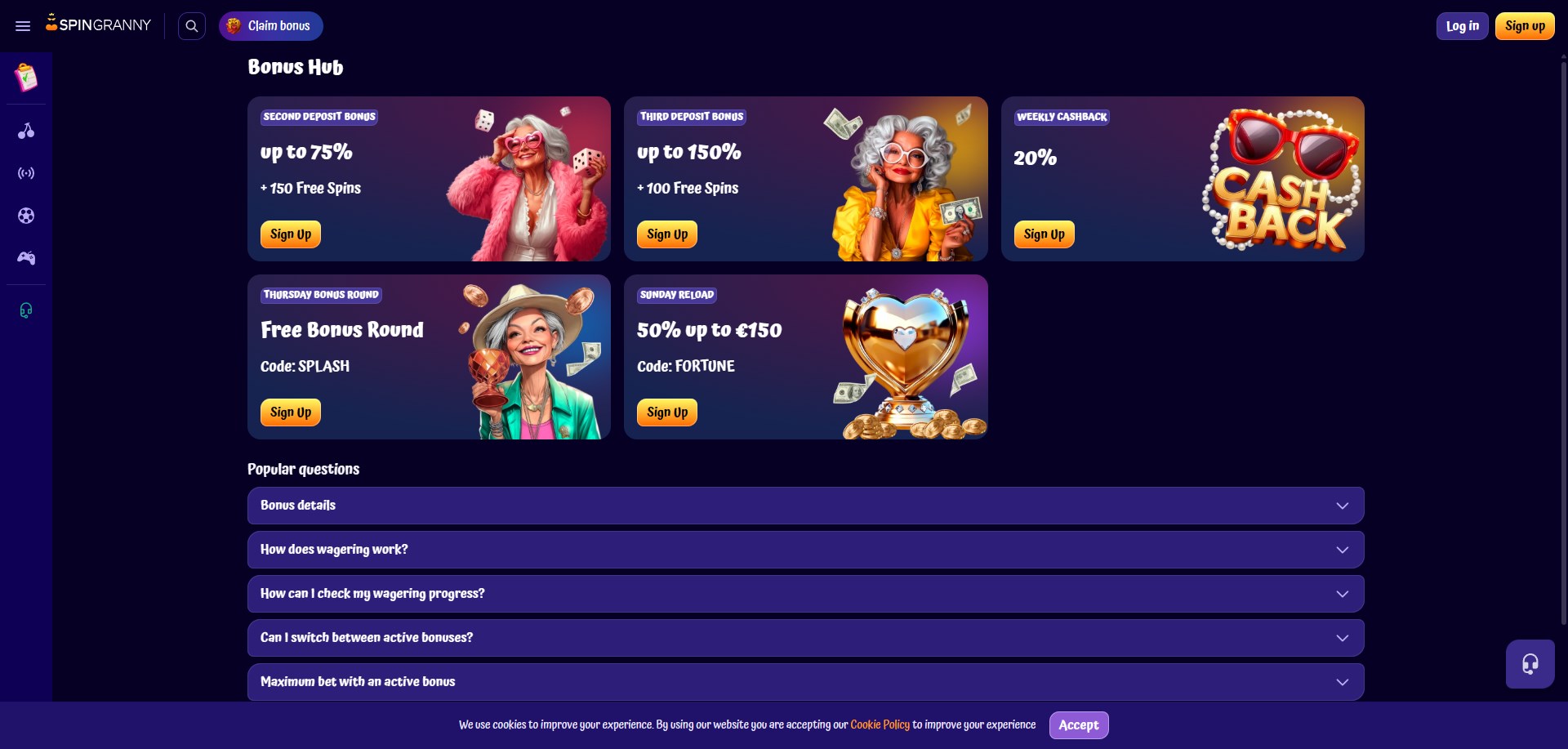This screenshot has width=1568, height=749.
Task: Click the Claim bonus button
Action: (x=271, y=26)
